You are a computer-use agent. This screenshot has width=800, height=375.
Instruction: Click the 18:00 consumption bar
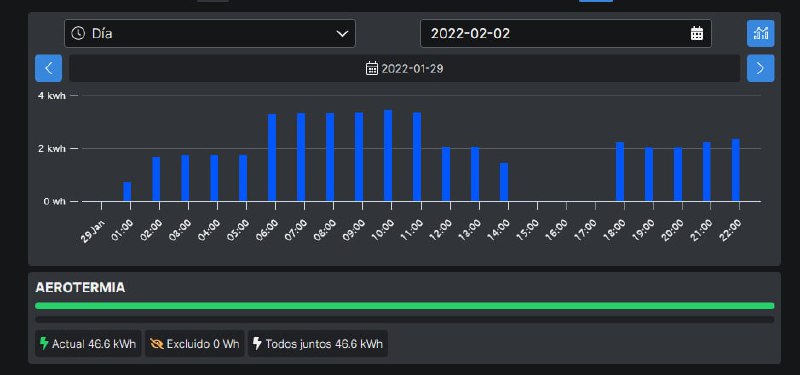[620, 172]
